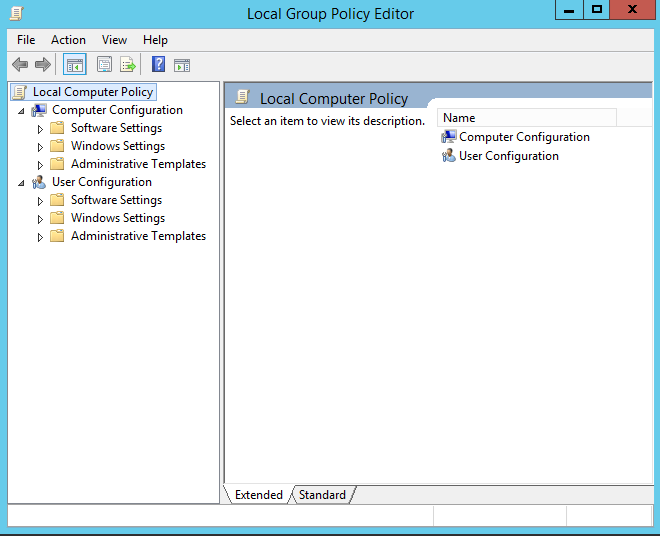Viewport: 660px width, 536px height.
Task: Toggle the Show/Hide Action Pane button
Action: (182, 65)
